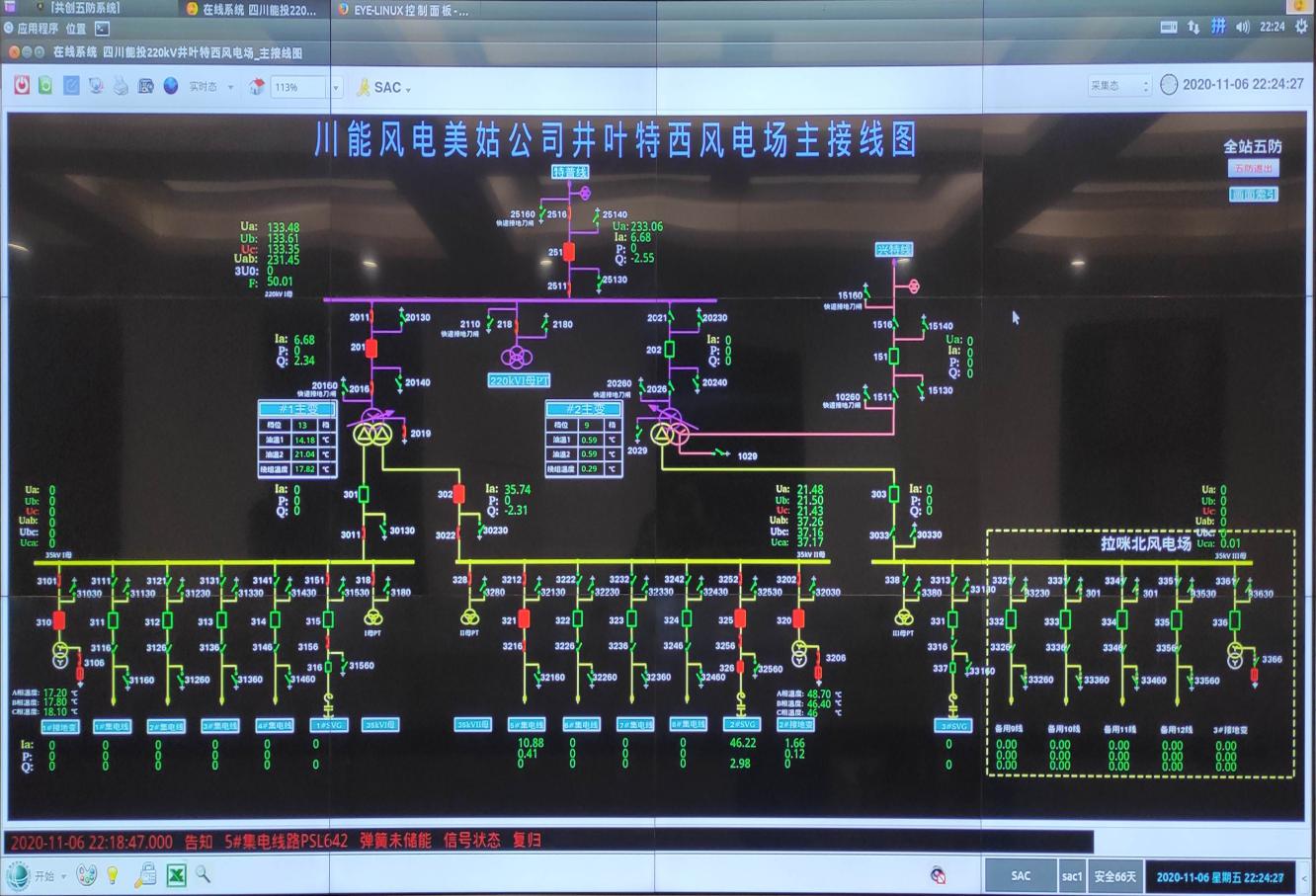Viewport: 1316px width, 896px height.
Task: Click the #1主变 transformer label
Action: (x=298, y=409)
